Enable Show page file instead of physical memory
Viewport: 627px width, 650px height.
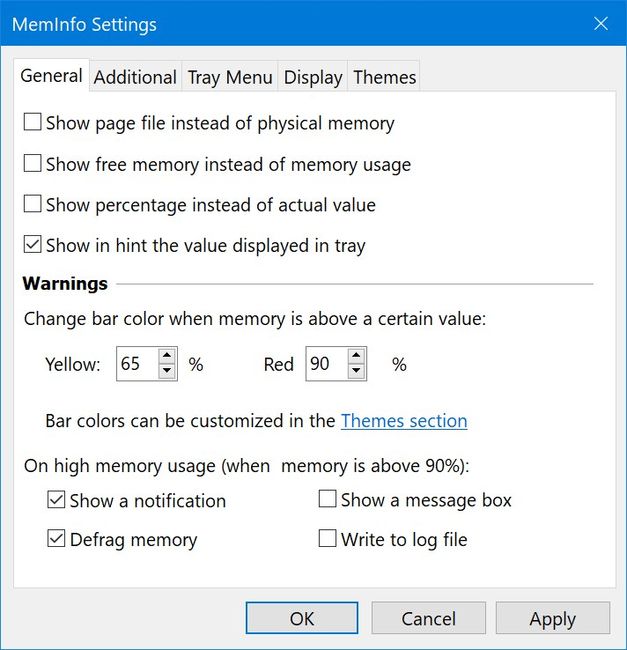pyautogui.click(x=33, y=123)
